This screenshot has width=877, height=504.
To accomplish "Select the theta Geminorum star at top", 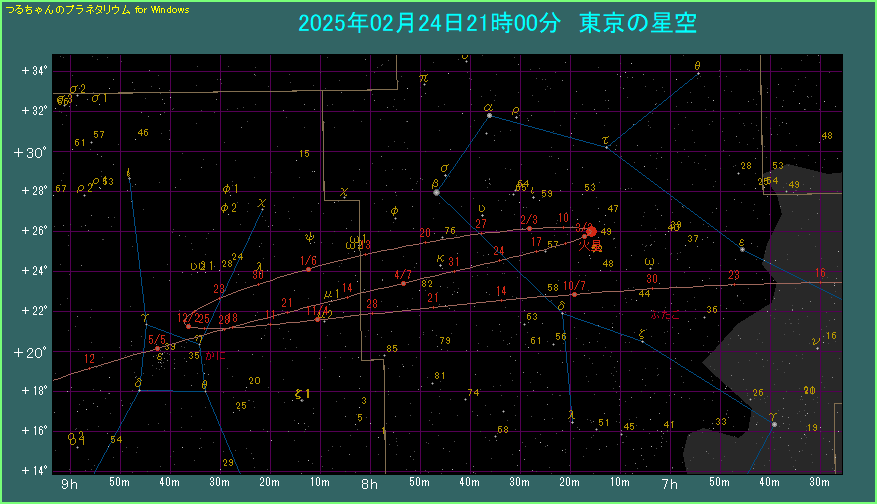I will click(x=698, y=74).
